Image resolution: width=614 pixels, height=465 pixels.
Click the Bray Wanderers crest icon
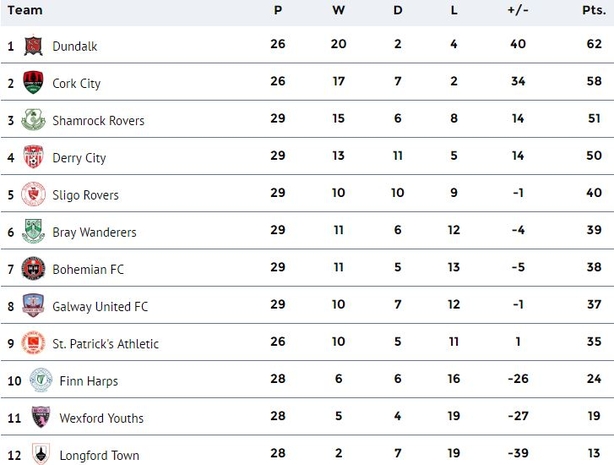coord(33,232)
